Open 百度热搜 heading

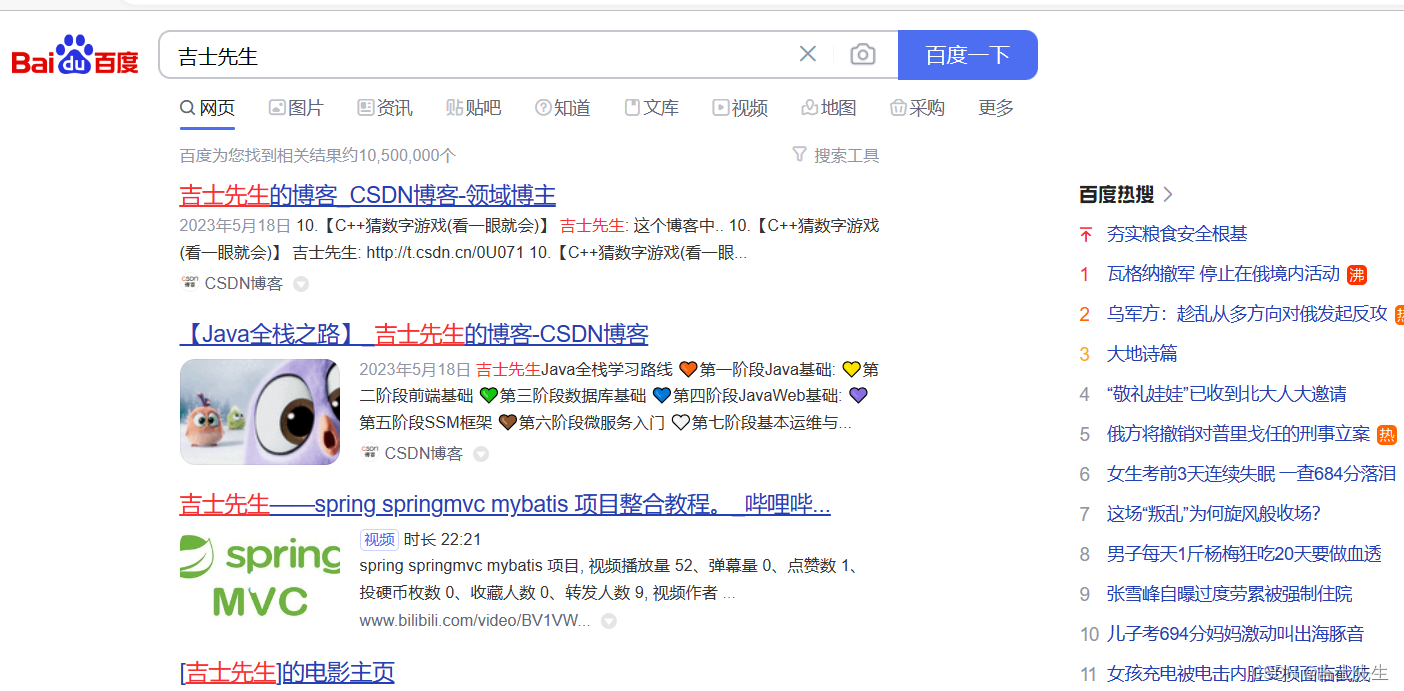coord(1116,194)
